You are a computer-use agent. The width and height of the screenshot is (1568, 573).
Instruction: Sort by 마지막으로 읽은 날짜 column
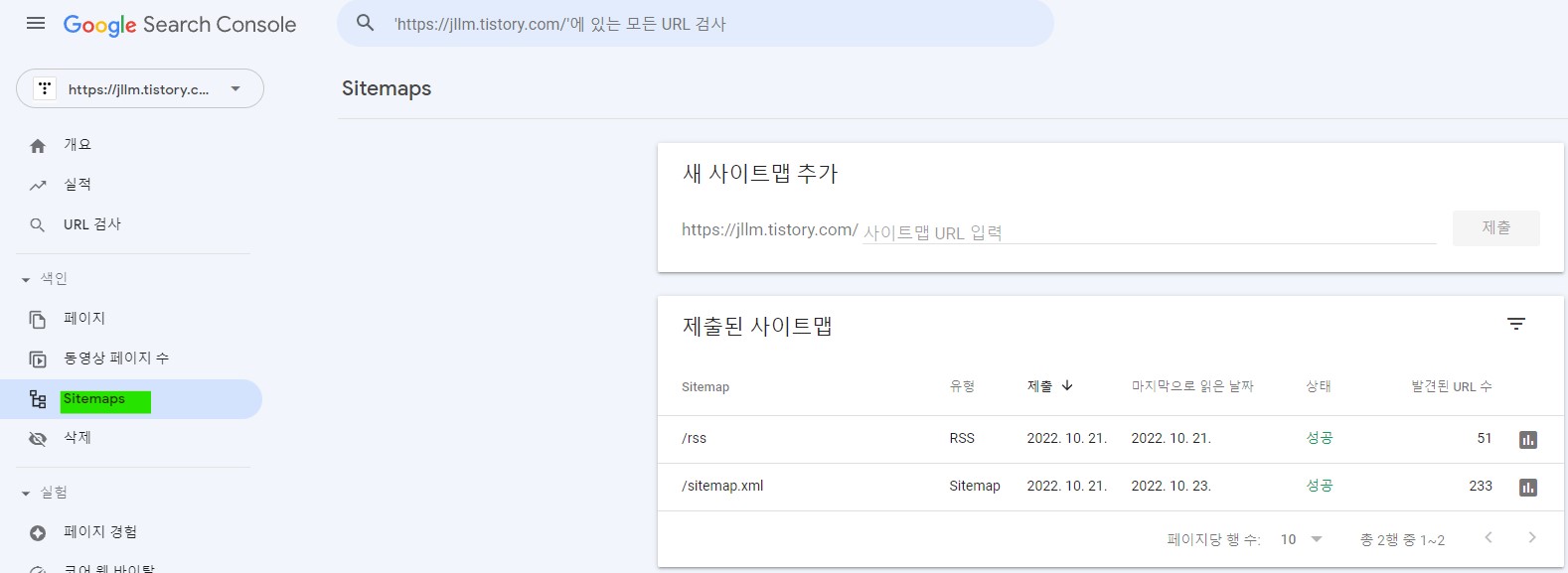click(1192, 386)
